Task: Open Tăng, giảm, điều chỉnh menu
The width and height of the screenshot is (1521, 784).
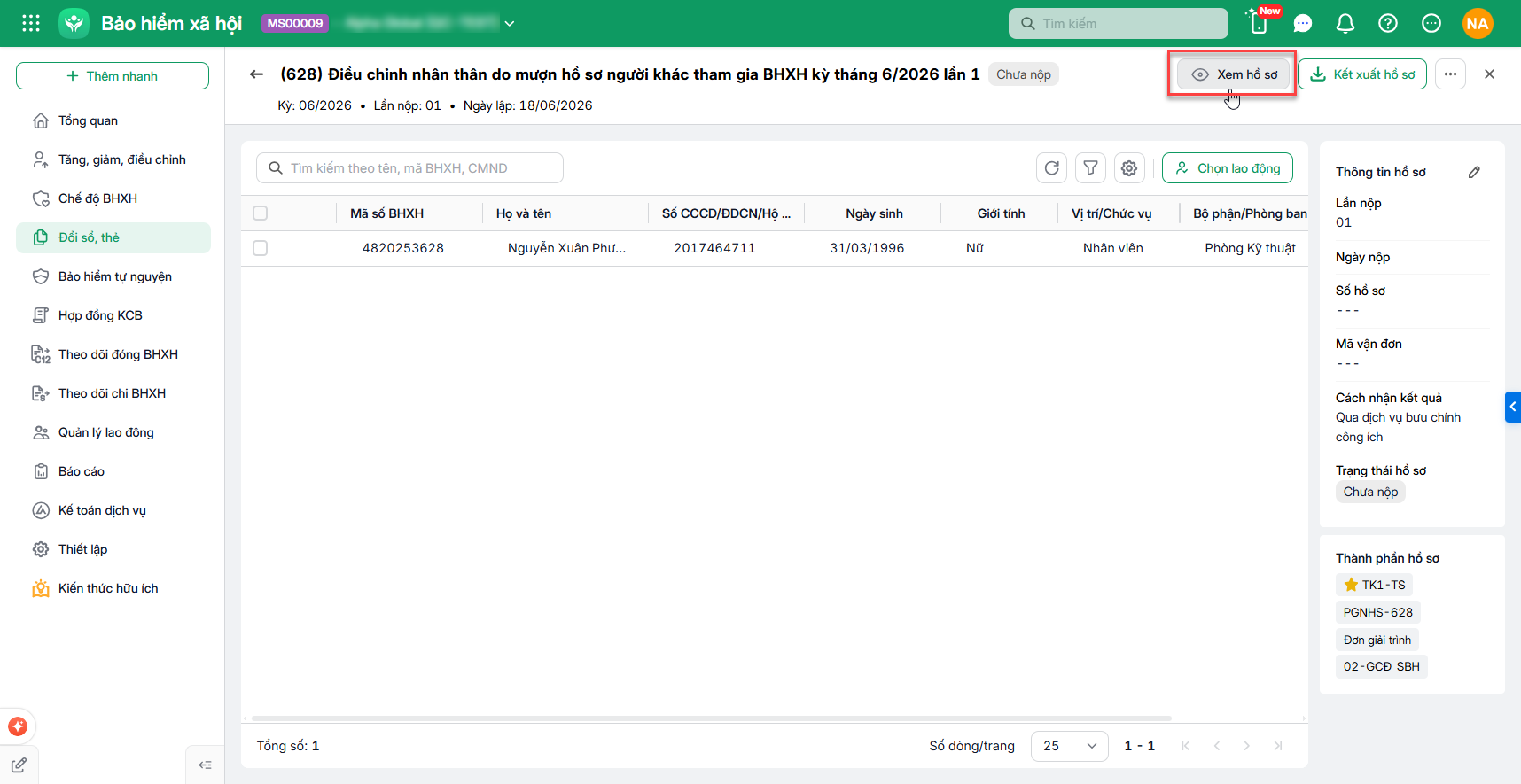Action: (x=113, y=159)
